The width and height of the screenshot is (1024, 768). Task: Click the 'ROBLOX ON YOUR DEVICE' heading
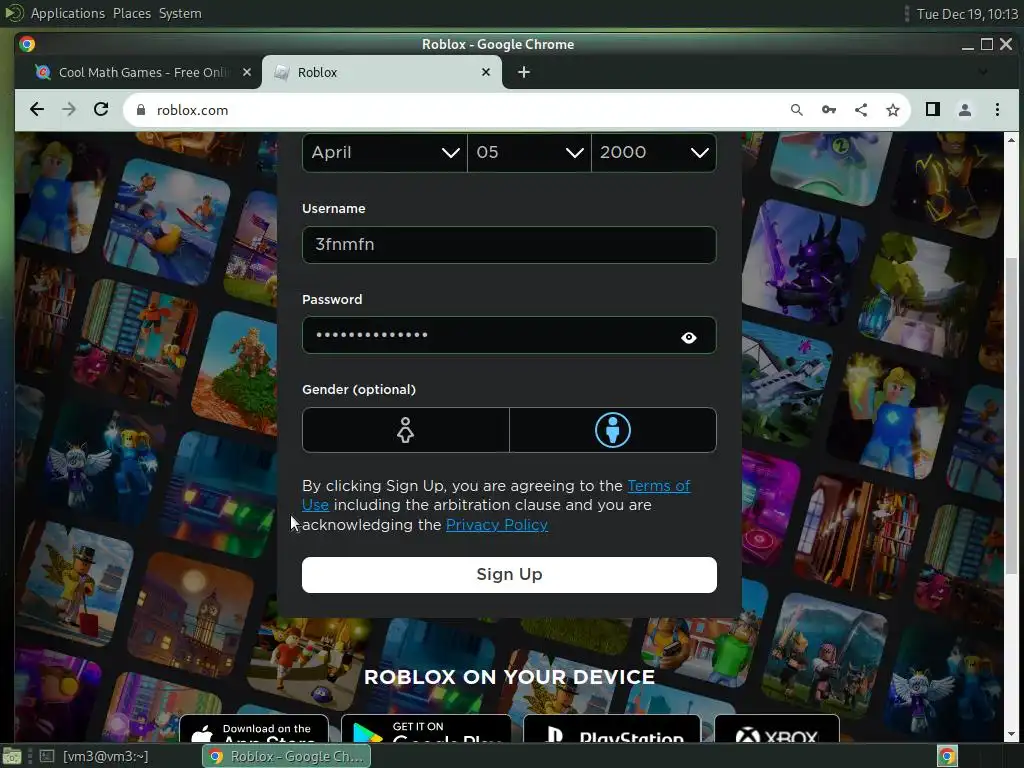click(509, 677)
